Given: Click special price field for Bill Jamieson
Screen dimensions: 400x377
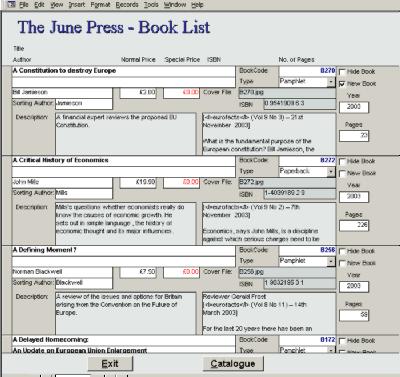Looking at the screenshot, I should [x=181, y=93].
